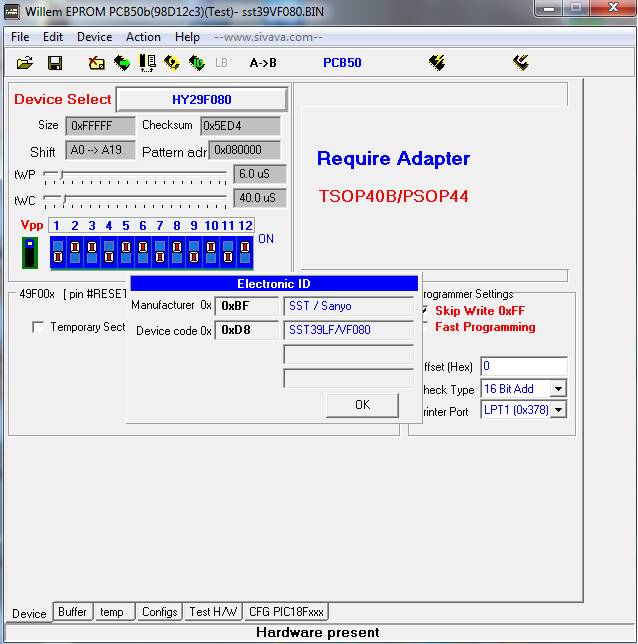The height and width of the screenshot is (644, 638).
Task: Toggle DIP switch 10
Action: tap(211, 252)
